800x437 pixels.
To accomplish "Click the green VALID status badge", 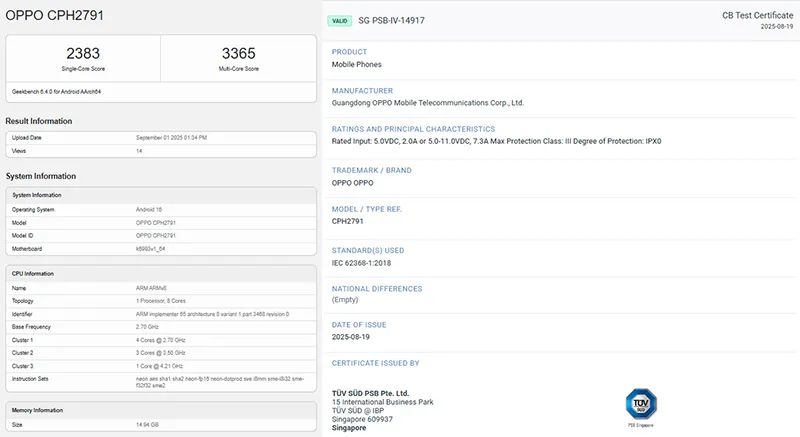I will (339, 20).
